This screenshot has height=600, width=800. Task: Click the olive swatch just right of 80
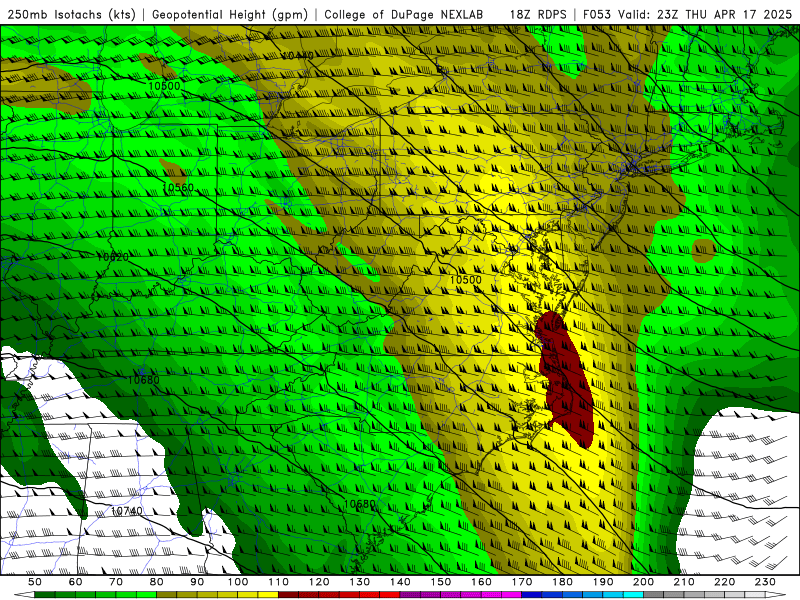[x=167, y=595]
